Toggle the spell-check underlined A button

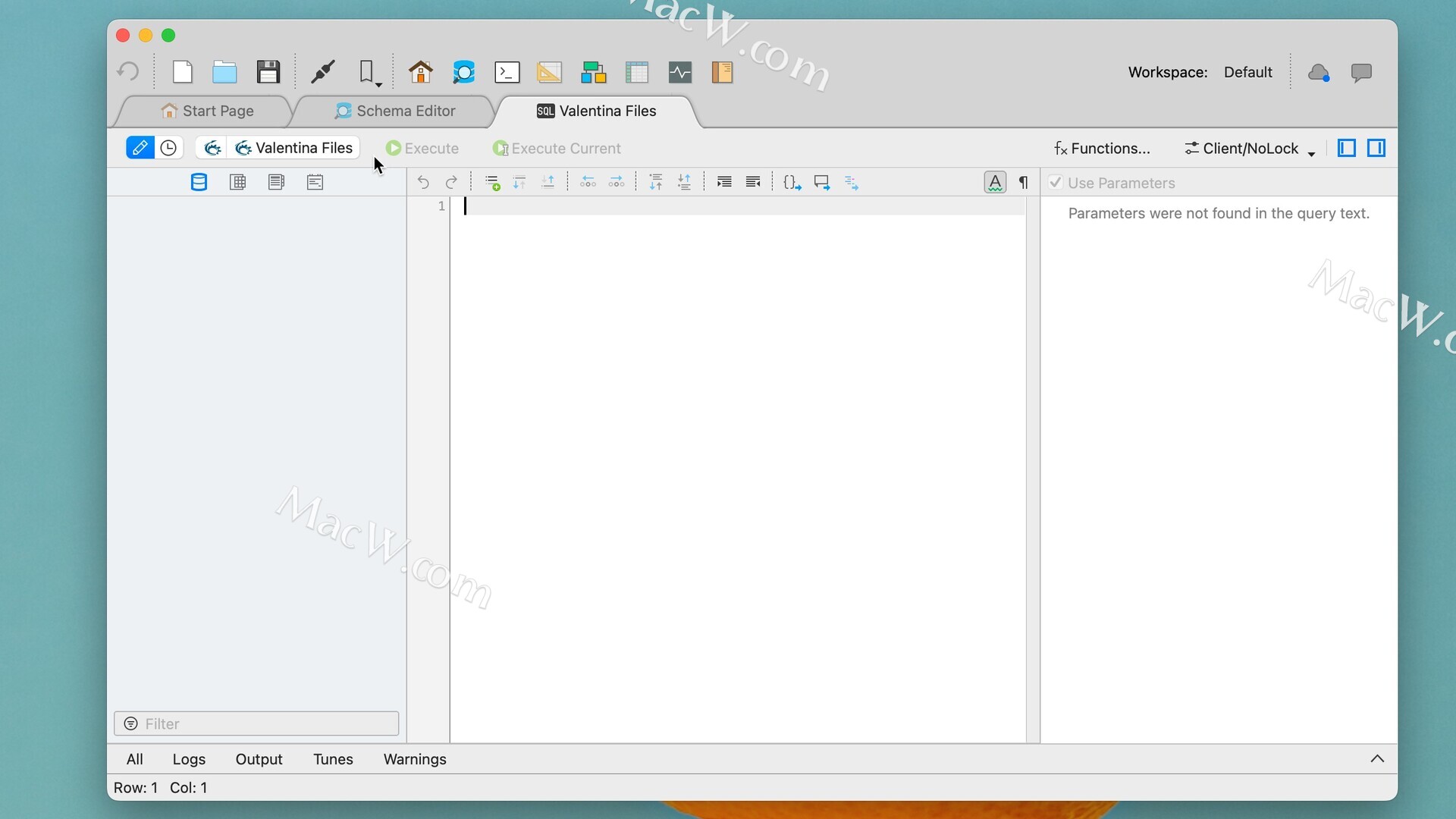pyautogui.click(x=995, y=182)
